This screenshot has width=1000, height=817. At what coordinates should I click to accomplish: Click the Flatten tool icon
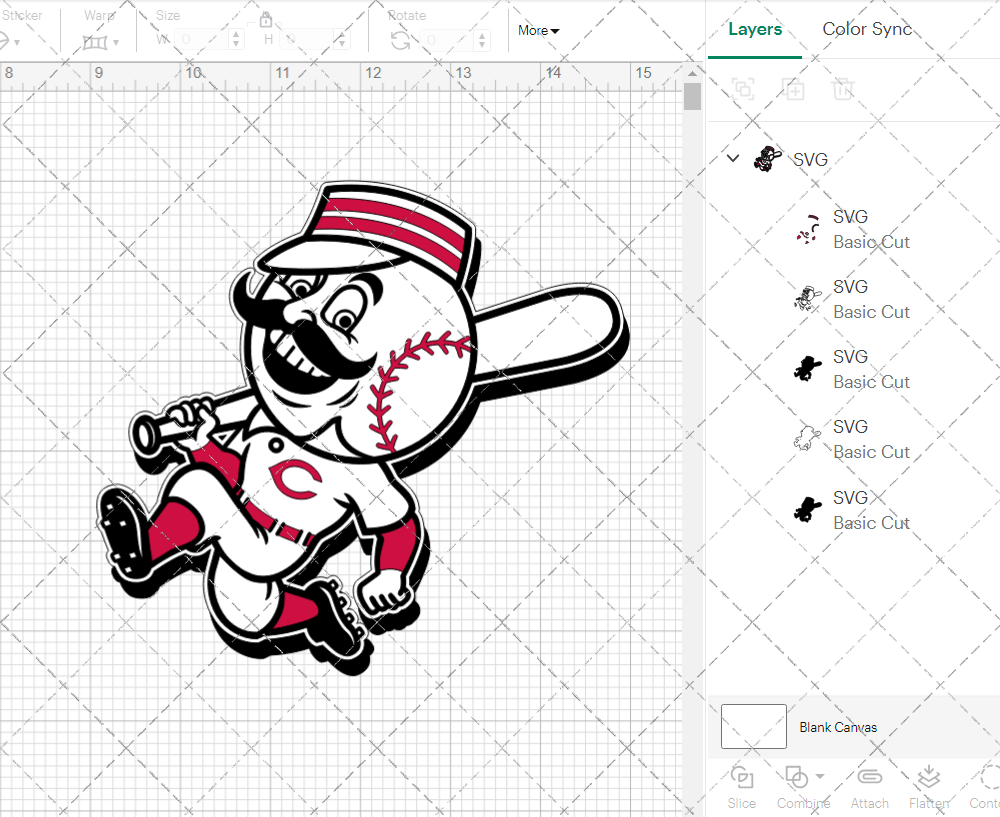click(929, 777)
